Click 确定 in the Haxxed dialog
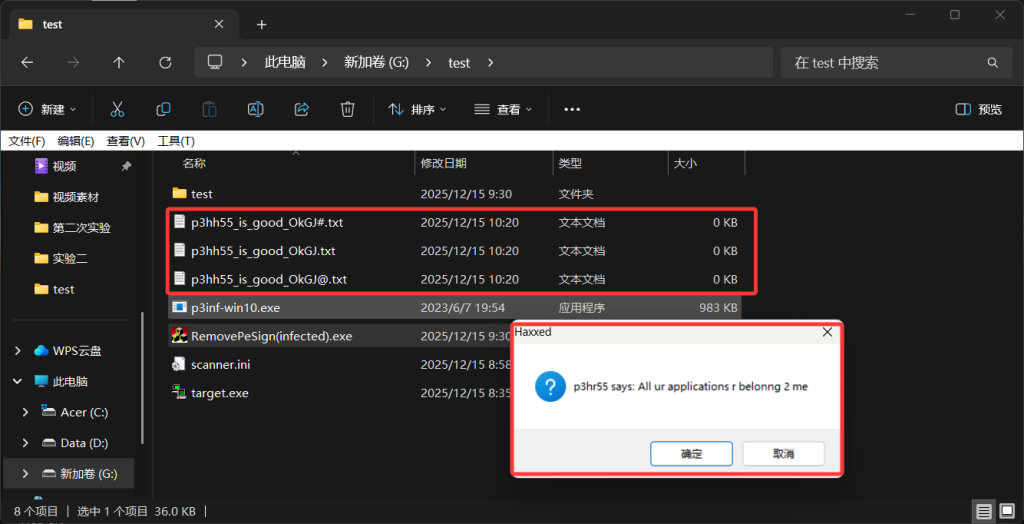 (x=691, y=454)
